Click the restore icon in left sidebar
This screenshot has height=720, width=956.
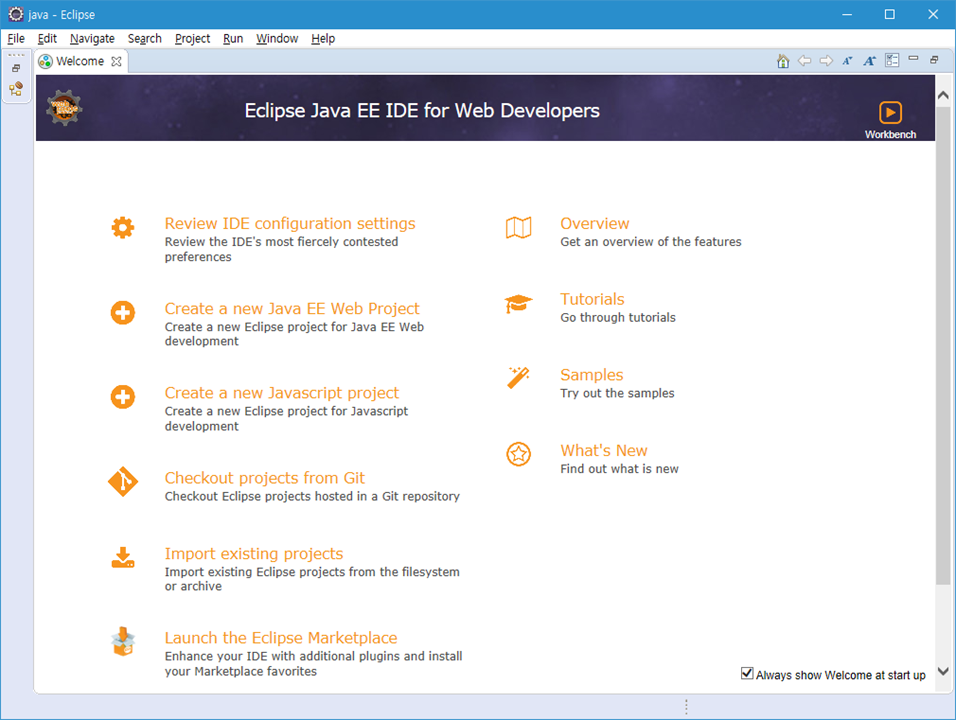click(x=16, y=68)
